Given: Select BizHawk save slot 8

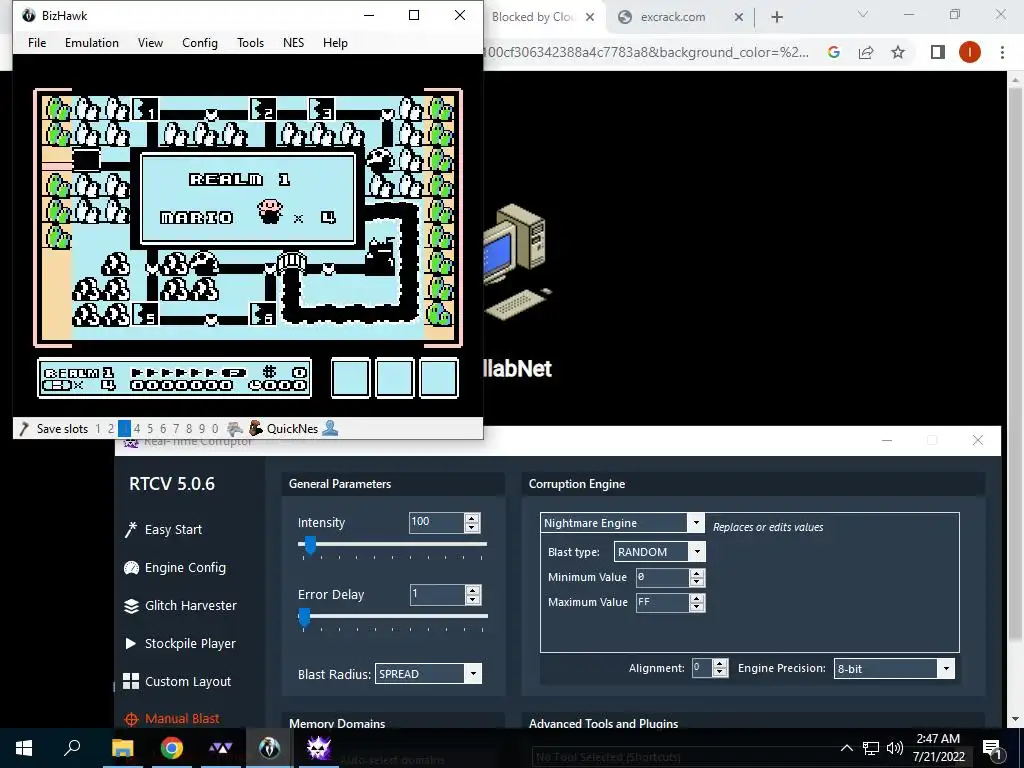Looking at the screenshot, I should 189,429.
